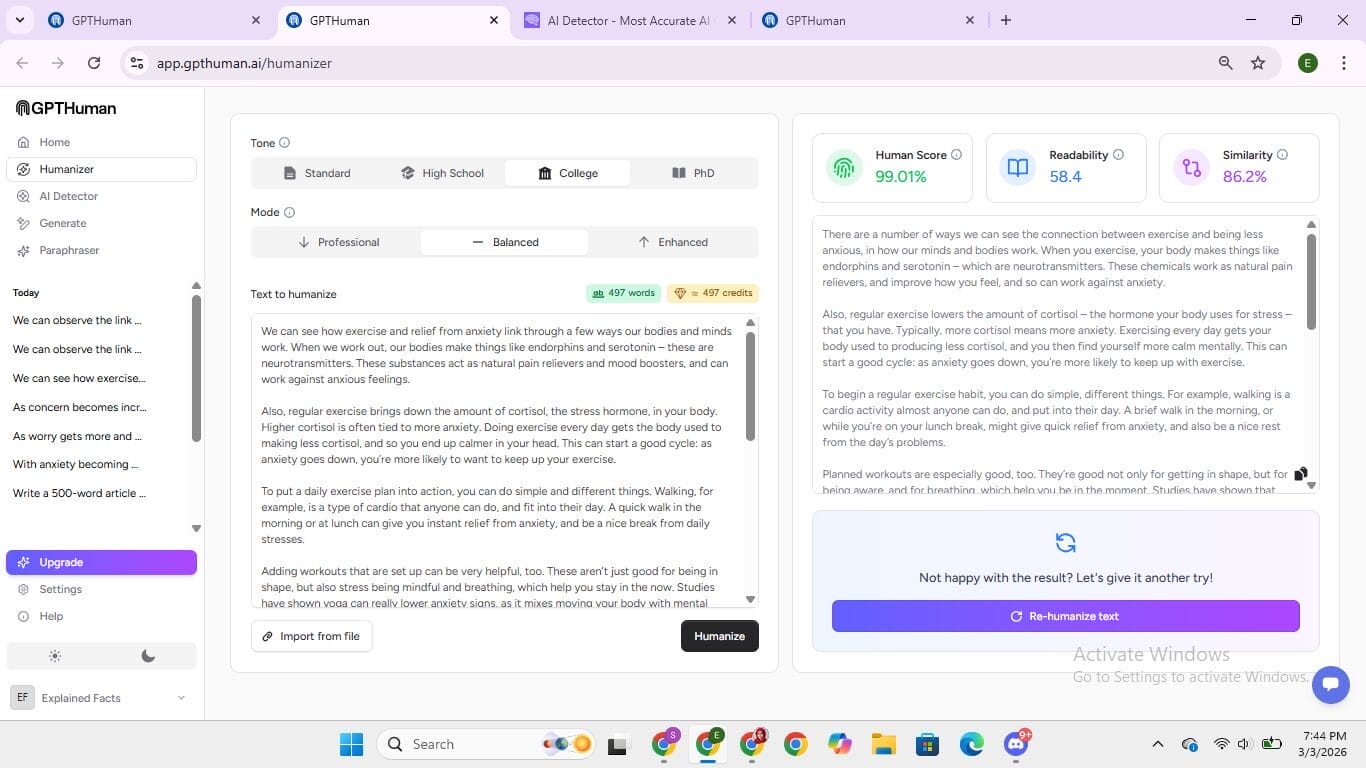This screenshot has width=1366, height=768.
Task: Click Import from file button
Action: point(311,636)
